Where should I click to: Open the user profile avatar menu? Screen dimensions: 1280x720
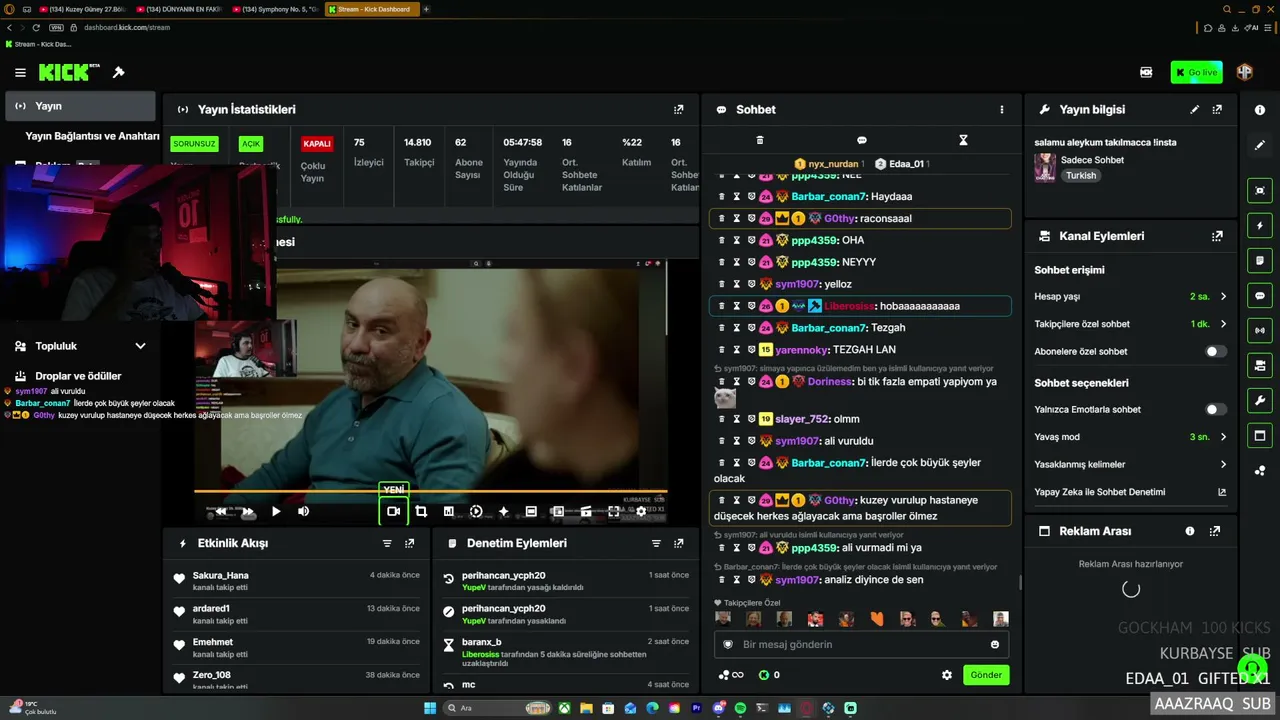pyautogui.click(x=1245, y=72)
